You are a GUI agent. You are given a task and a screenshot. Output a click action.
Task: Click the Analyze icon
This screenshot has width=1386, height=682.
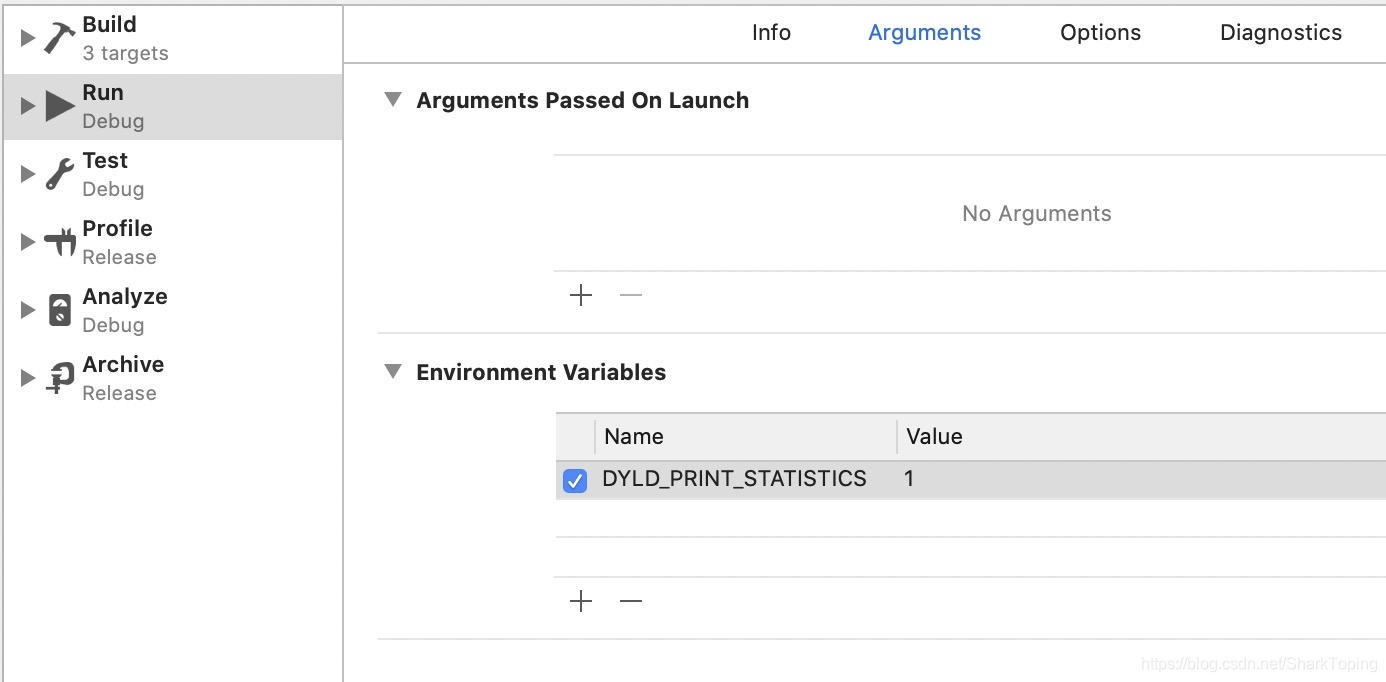60,310
